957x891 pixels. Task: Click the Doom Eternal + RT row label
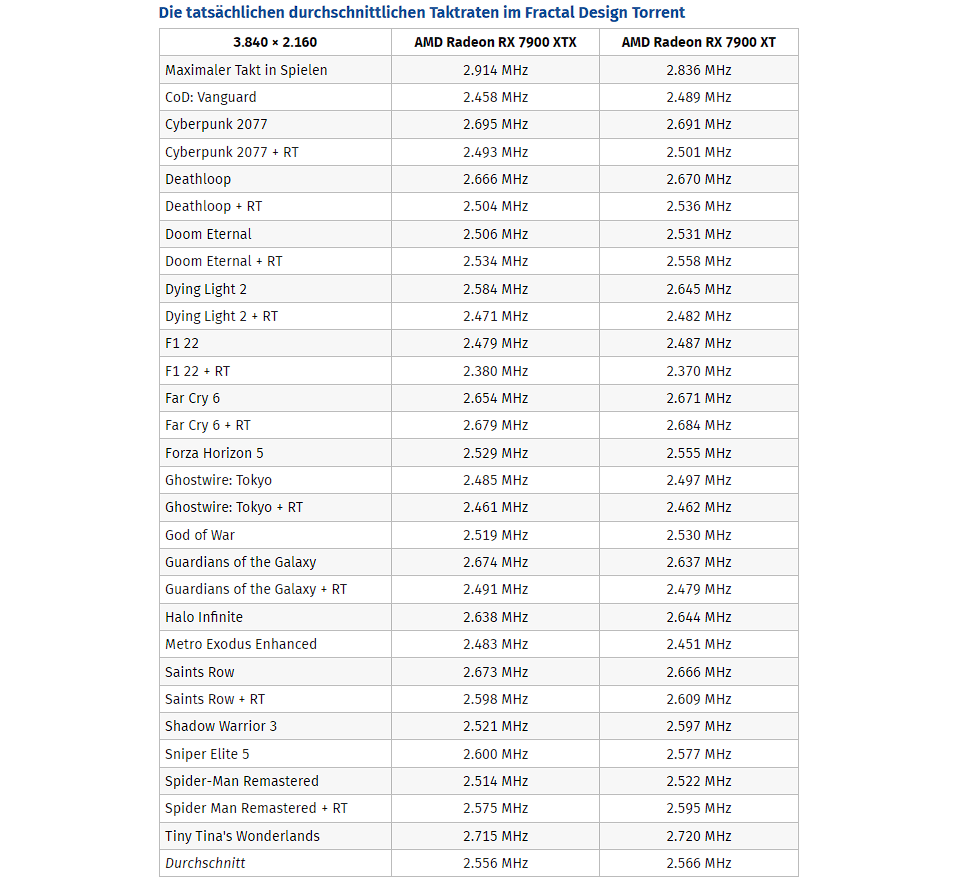pyautogui.click(x=223, y=262)
